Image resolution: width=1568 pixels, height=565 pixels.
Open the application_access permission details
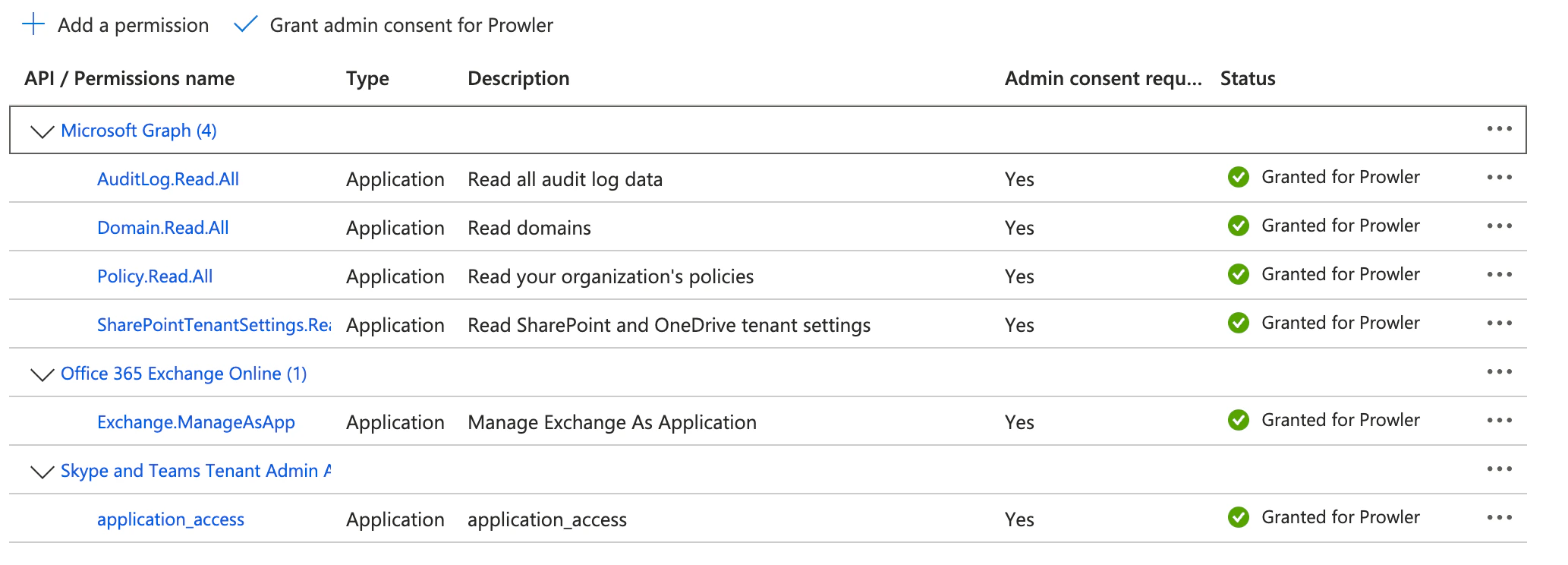(x=170, y=519)
